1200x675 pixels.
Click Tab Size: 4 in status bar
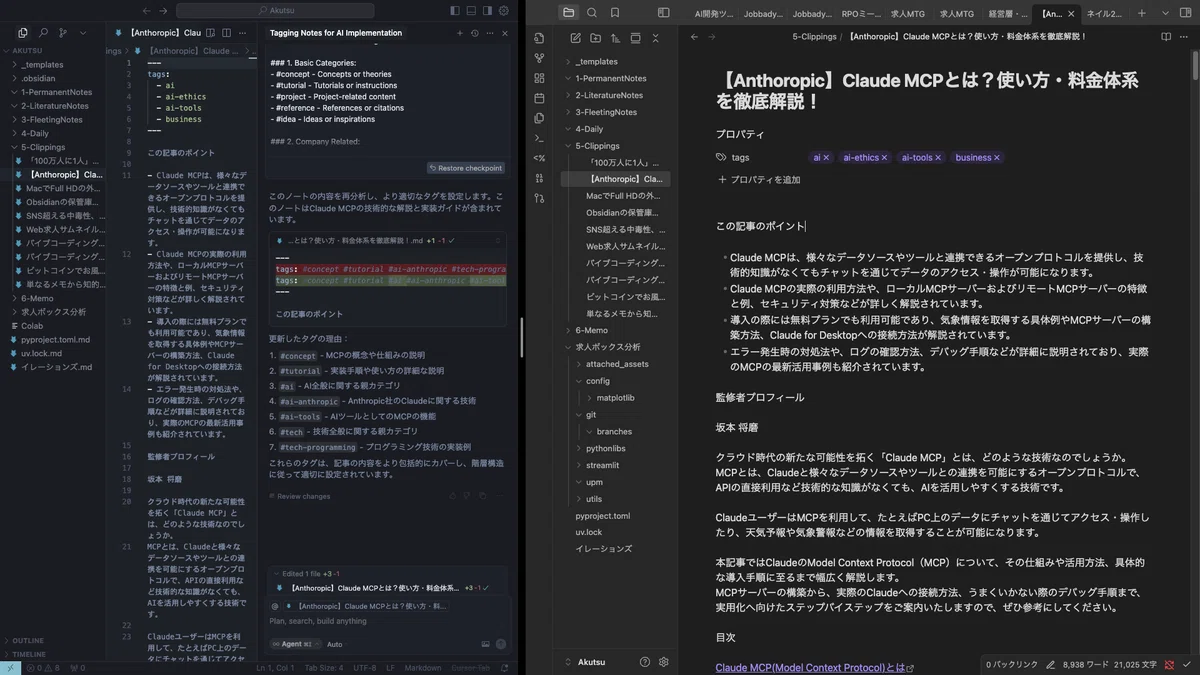click(324, 668)
